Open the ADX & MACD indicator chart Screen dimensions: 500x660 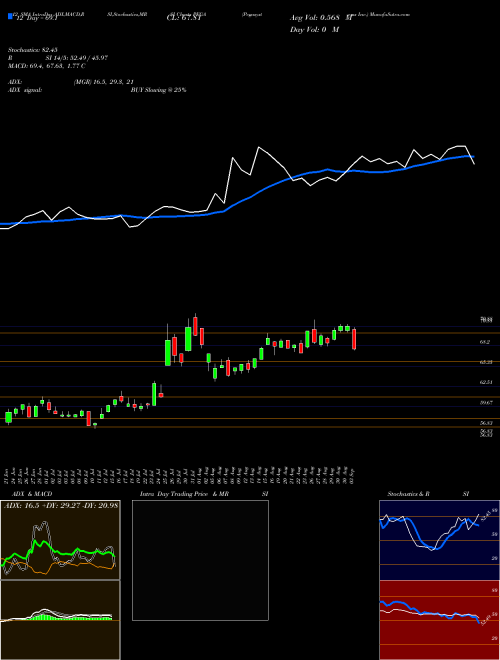(61, 540)
